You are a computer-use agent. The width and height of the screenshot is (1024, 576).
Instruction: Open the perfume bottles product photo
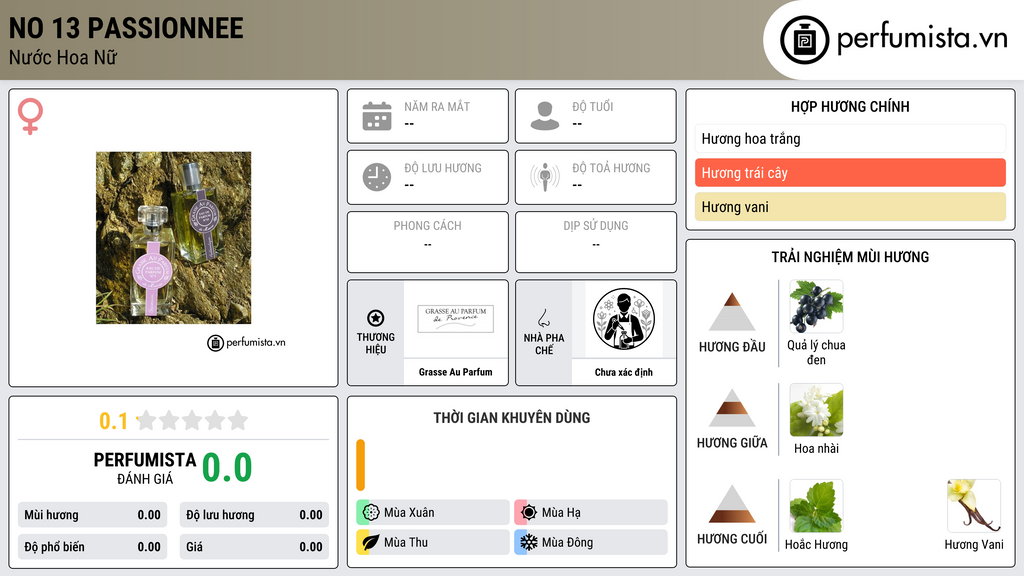[173, 238]
